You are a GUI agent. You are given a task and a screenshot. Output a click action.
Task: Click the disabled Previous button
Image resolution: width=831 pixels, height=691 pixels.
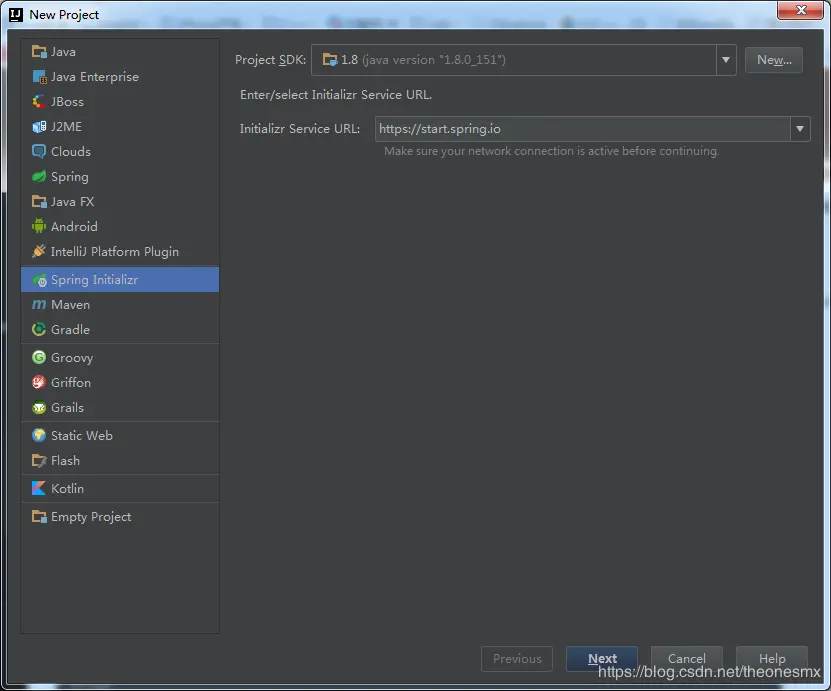[517, 659]
